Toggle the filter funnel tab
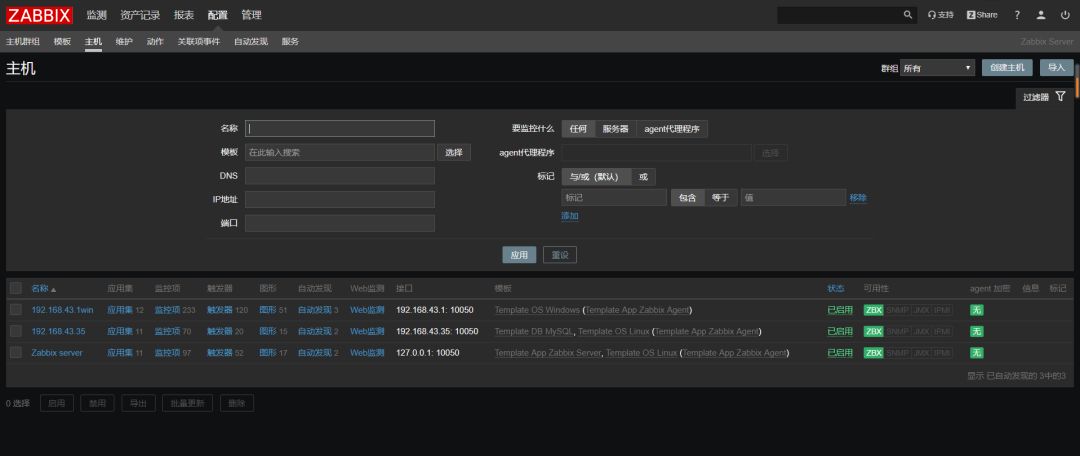Image resolution: width=1080 pixels, height=456 pixels. click(x=1044, y=98)
